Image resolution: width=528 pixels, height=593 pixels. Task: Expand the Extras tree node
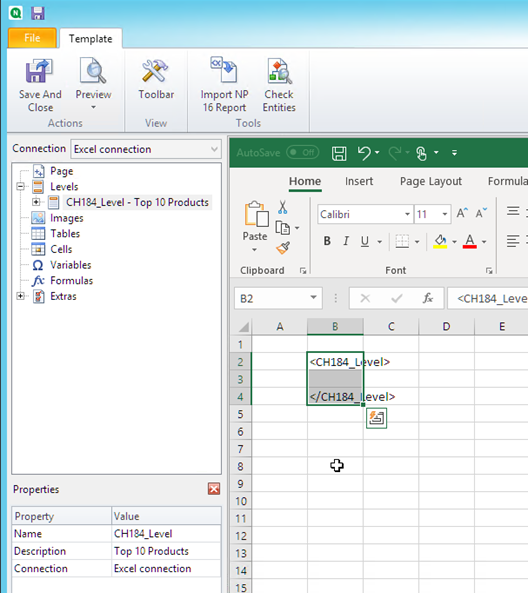pyautogui.click(x=20, y=296)
